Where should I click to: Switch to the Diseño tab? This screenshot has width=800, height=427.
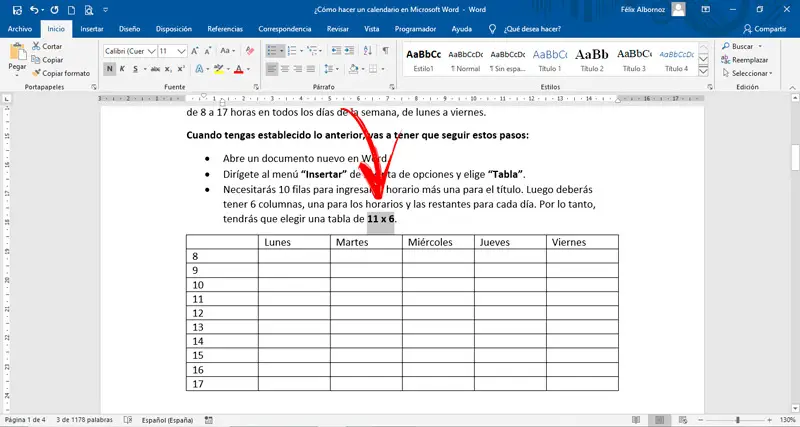[130, 29]
